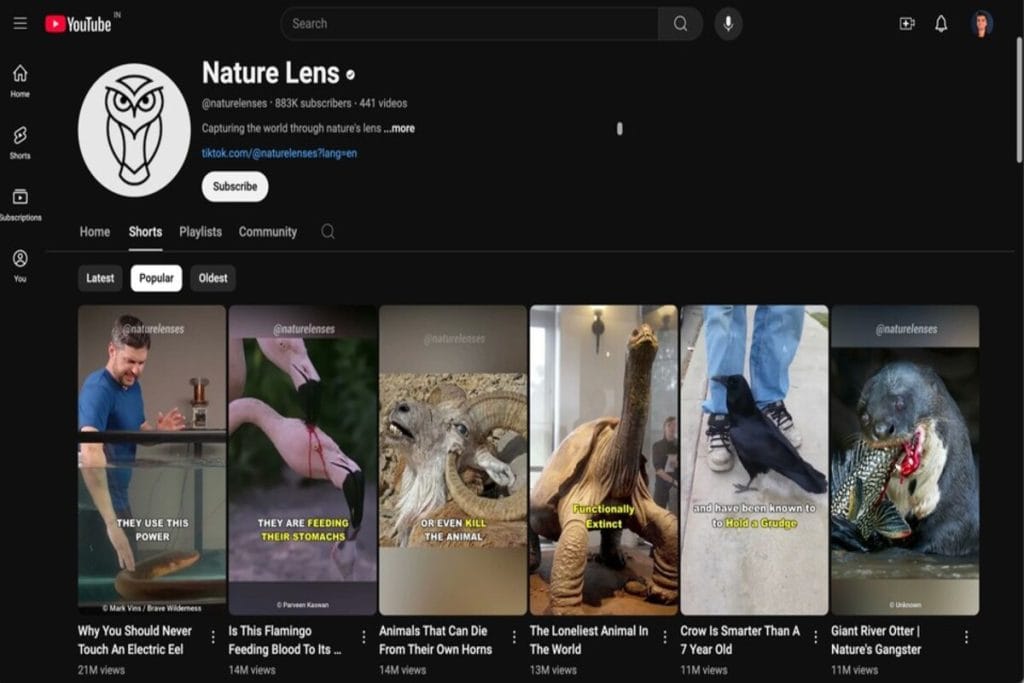Open options for Loneliest Animal short

pos(665,637)
